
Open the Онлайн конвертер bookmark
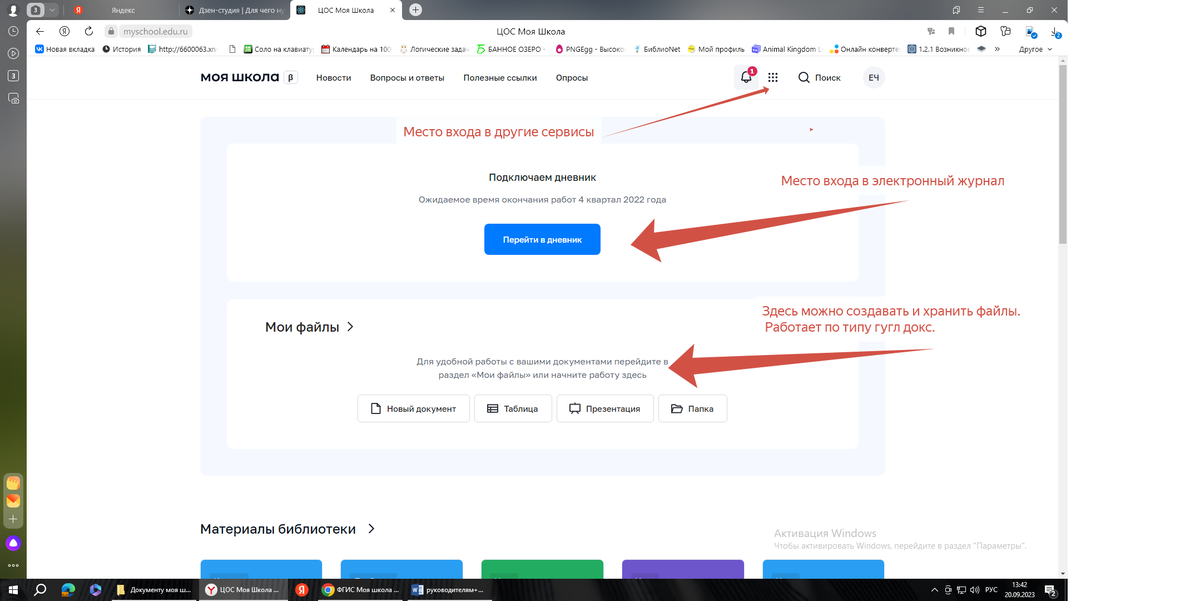point(866,48)
